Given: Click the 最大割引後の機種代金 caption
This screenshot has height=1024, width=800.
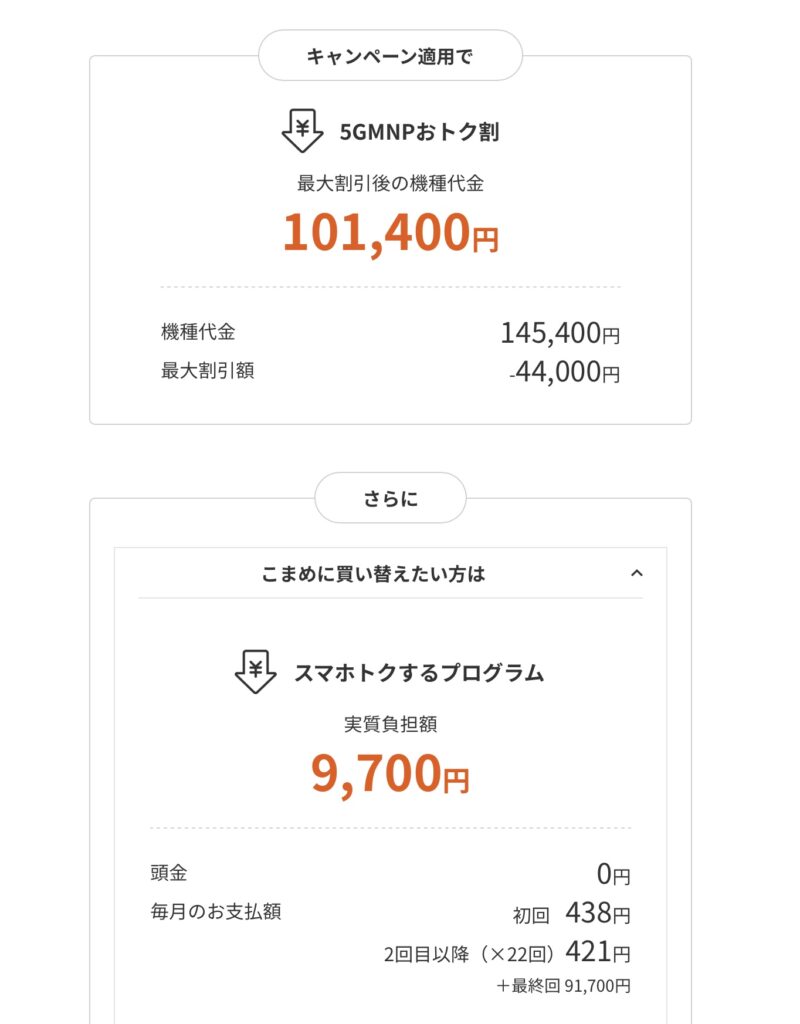Looking at the screenshot, I should coord(390,183).
